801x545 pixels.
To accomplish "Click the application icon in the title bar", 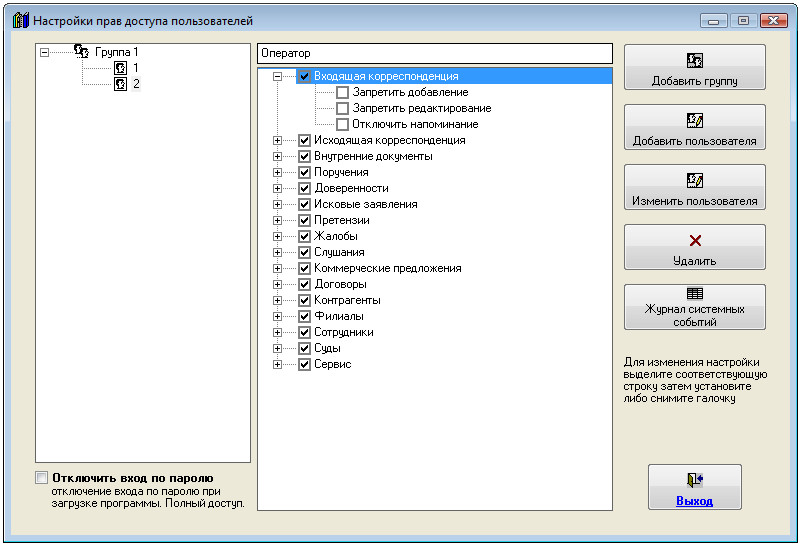I will click(21, 20).
